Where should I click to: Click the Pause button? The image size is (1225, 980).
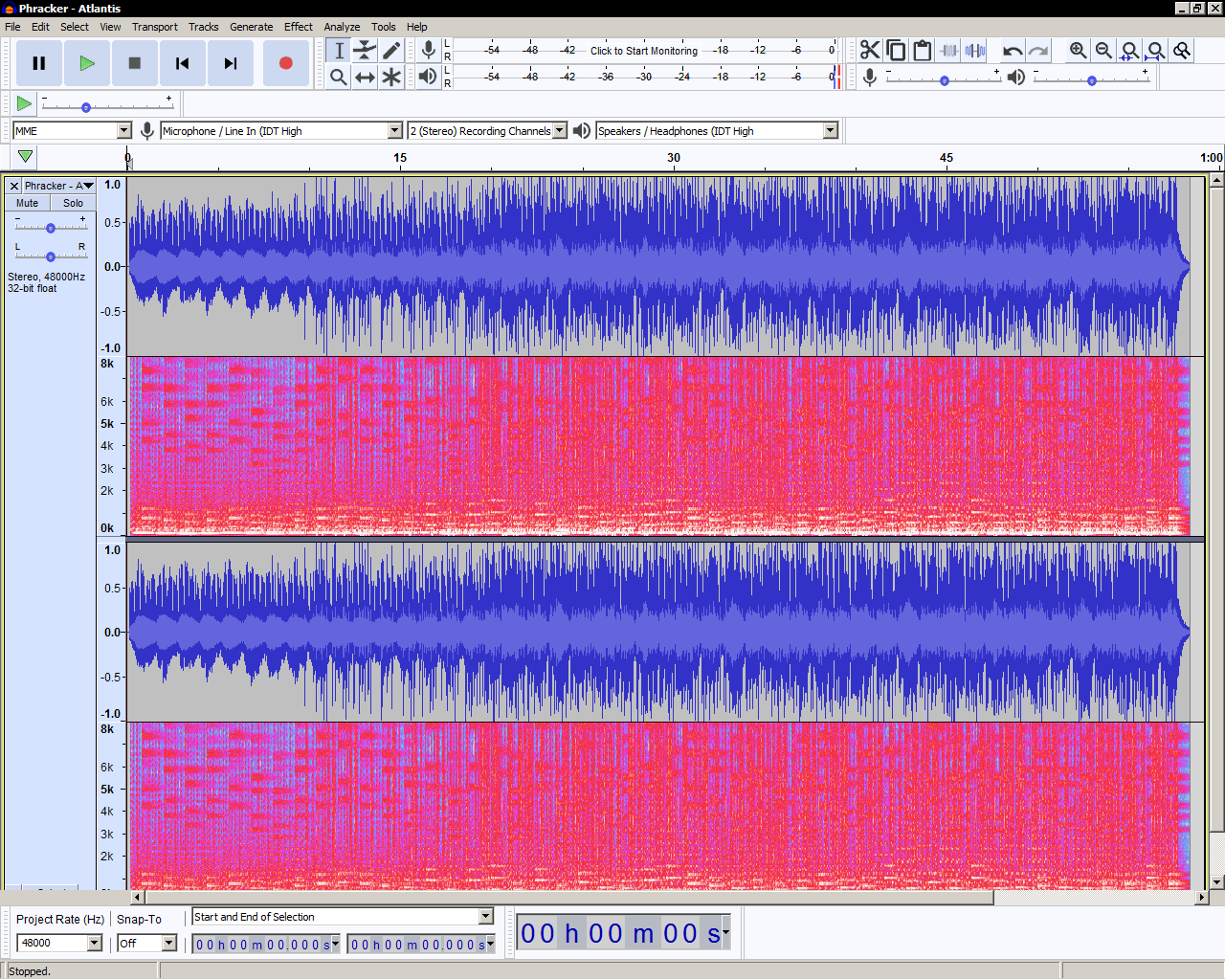(39, 63)
